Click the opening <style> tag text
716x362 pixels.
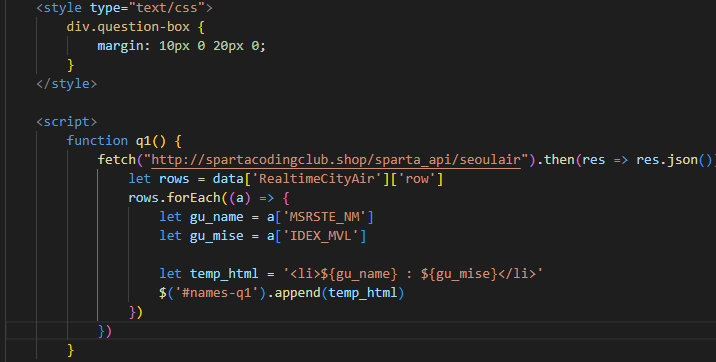click(x=59, y=8)
